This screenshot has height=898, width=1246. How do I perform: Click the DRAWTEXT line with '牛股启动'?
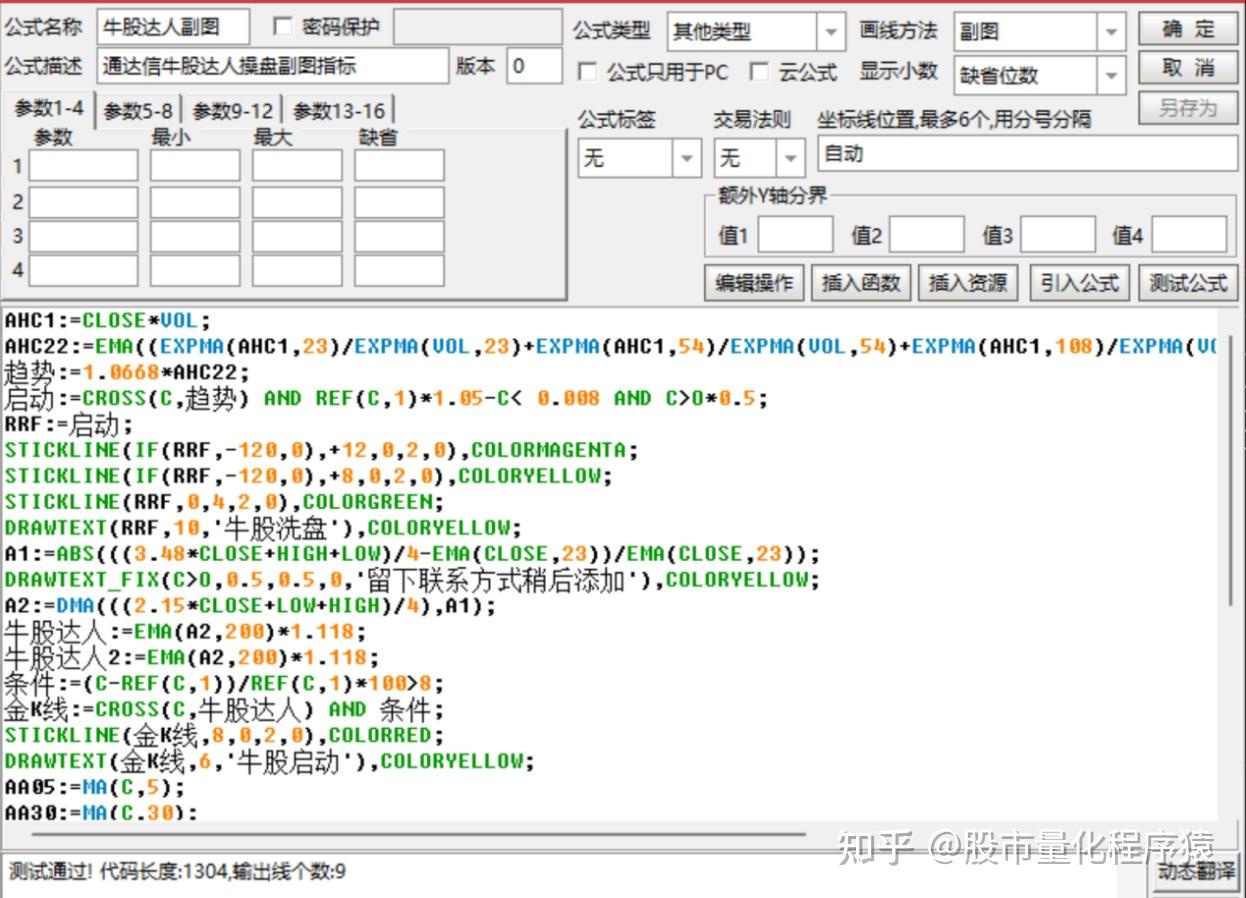click(x=270, y=762)
